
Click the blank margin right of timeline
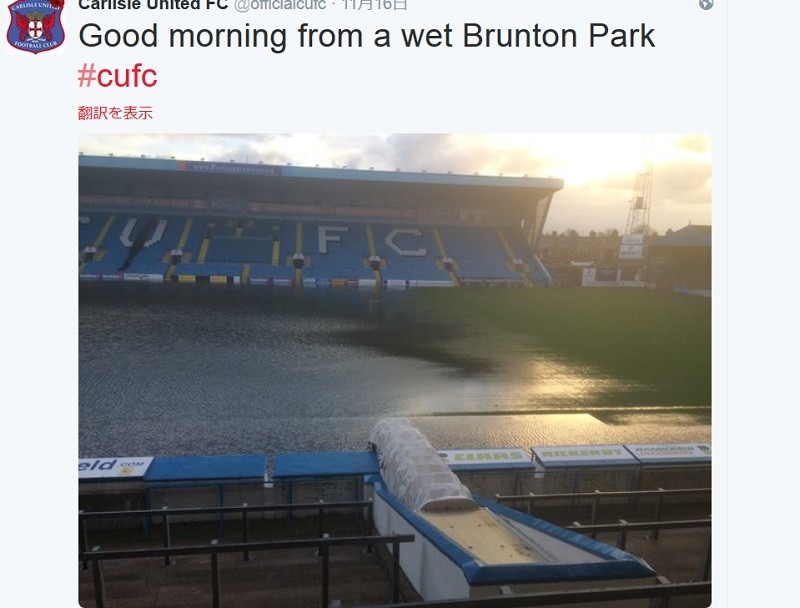pyautogui.click(x=764, y=306)
